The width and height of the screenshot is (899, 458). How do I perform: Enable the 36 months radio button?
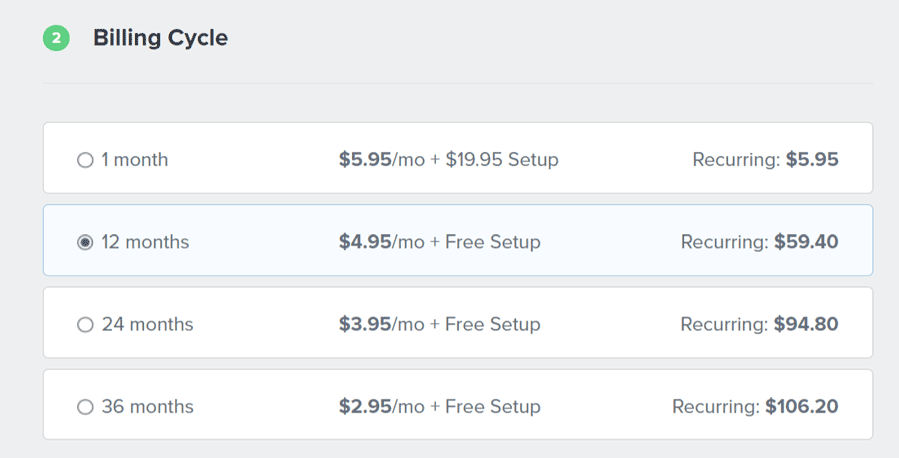[x=85, y=407]
